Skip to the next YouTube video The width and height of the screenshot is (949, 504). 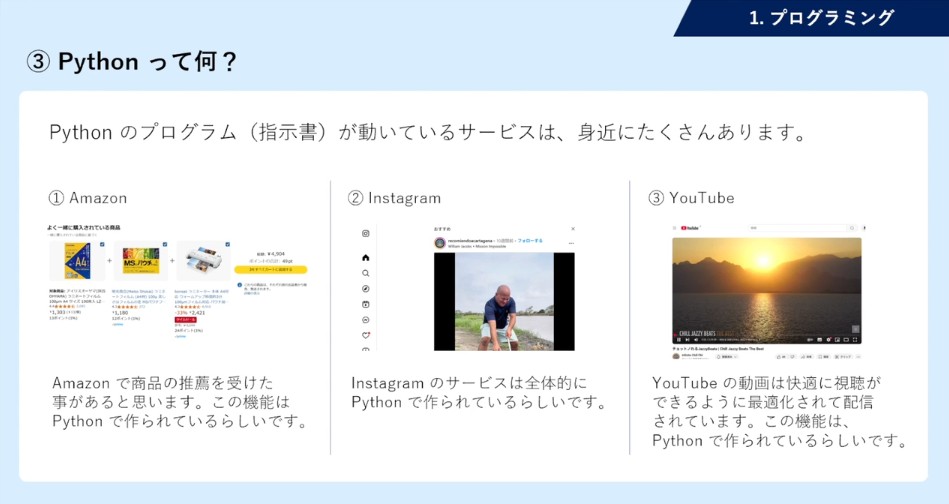(x=688, y=340)
